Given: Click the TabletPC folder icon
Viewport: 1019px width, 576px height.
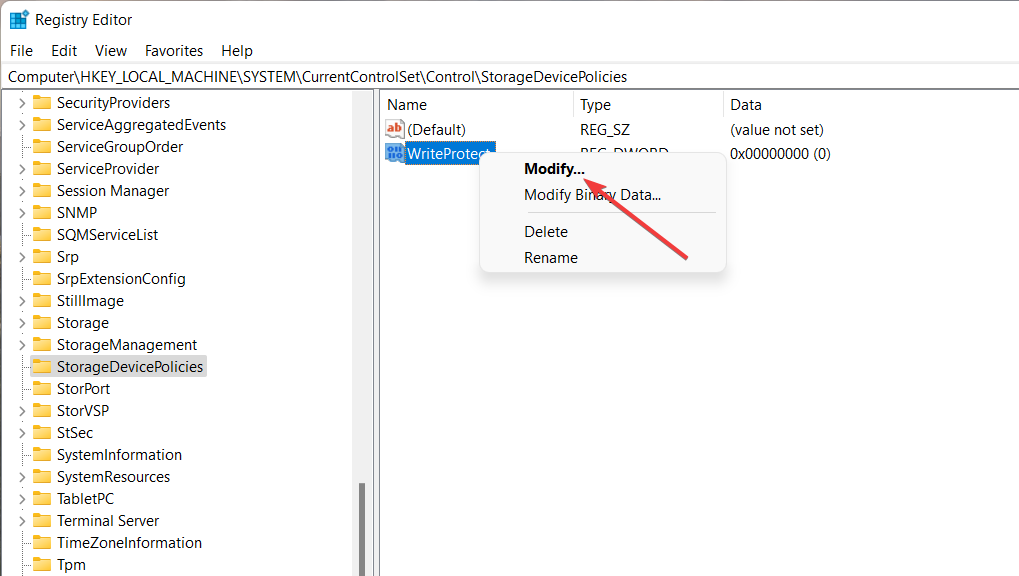Looking at the screenshot, I should tap(42, 499).
